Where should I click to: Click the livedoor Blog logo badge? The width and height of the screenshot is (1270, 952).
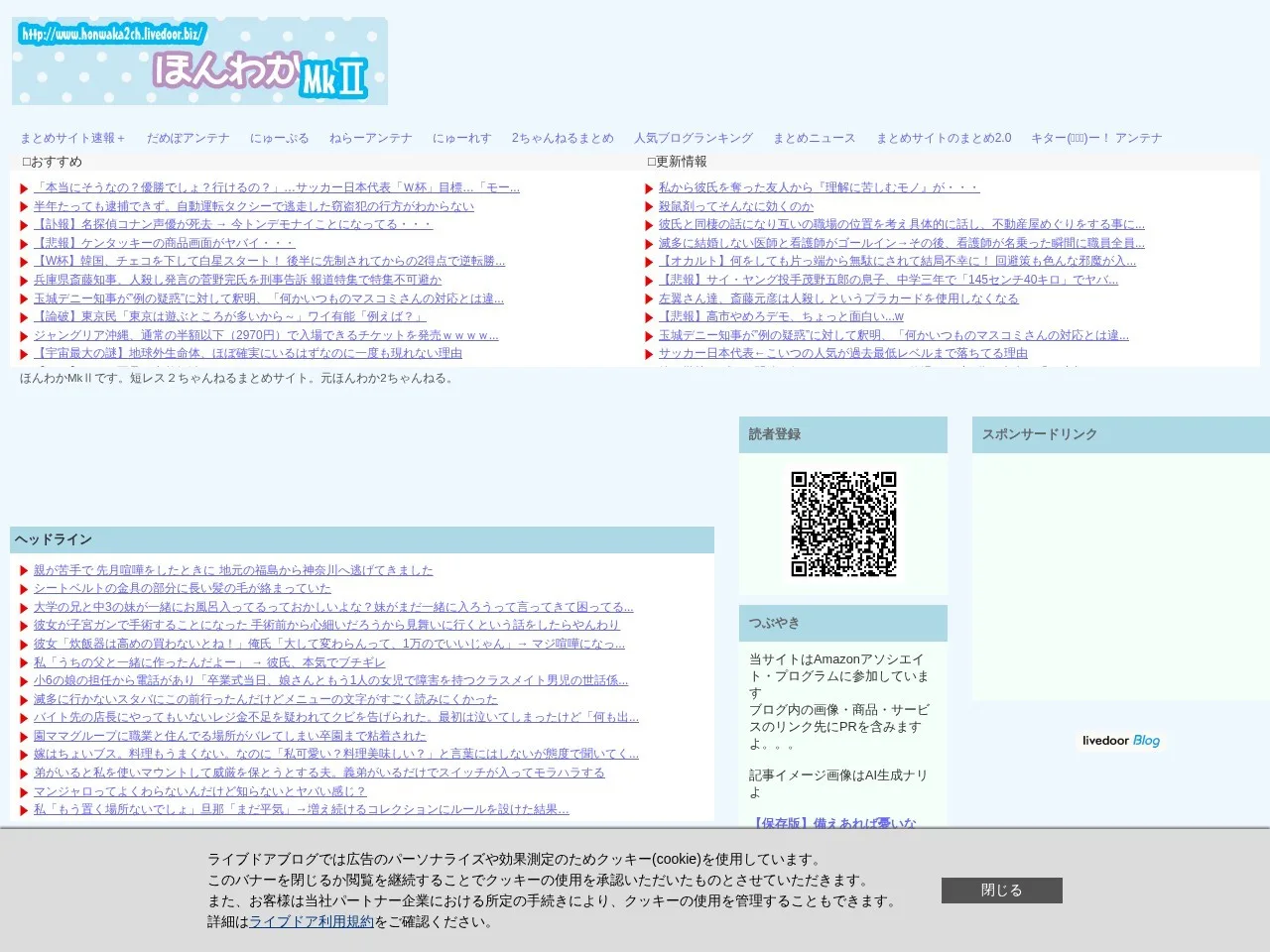tap(1121, 741)
